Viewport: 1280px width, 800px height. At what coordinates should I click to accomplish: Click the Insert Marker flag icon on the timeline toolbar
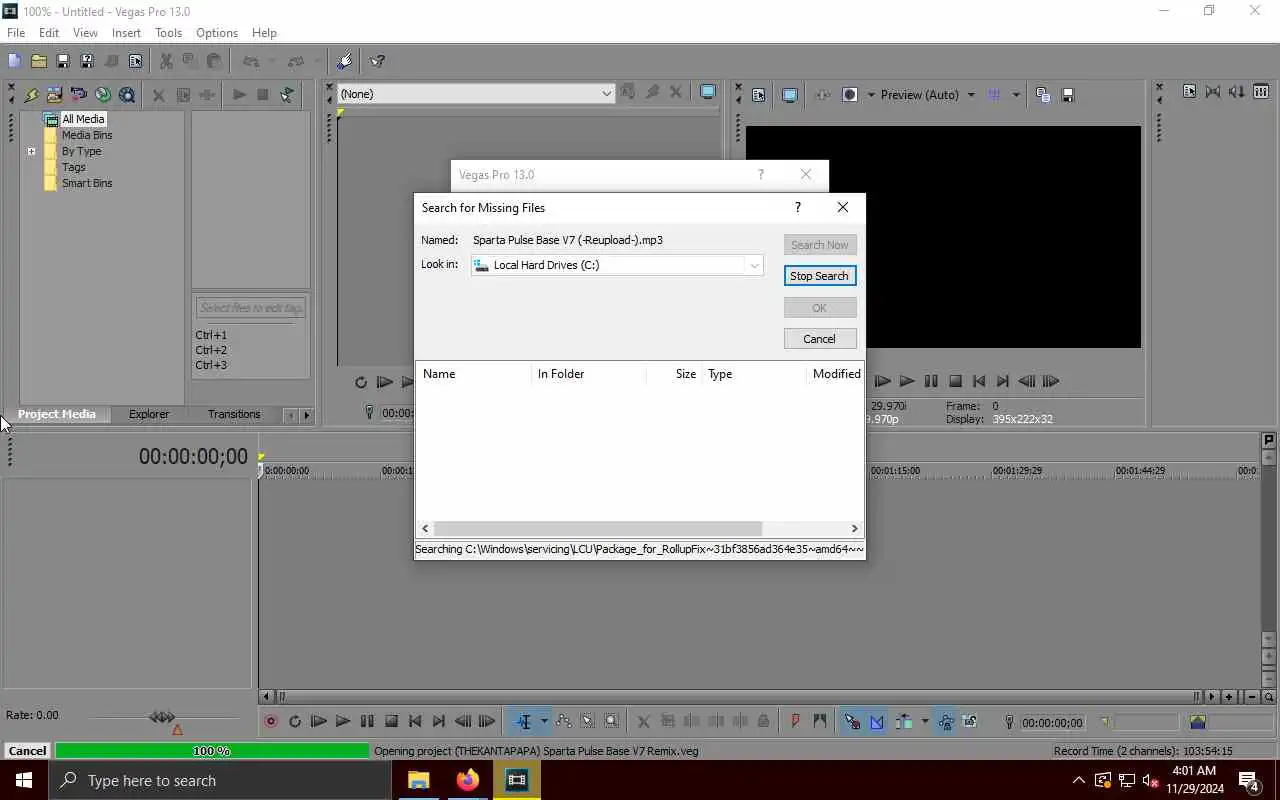coord(796,721)
